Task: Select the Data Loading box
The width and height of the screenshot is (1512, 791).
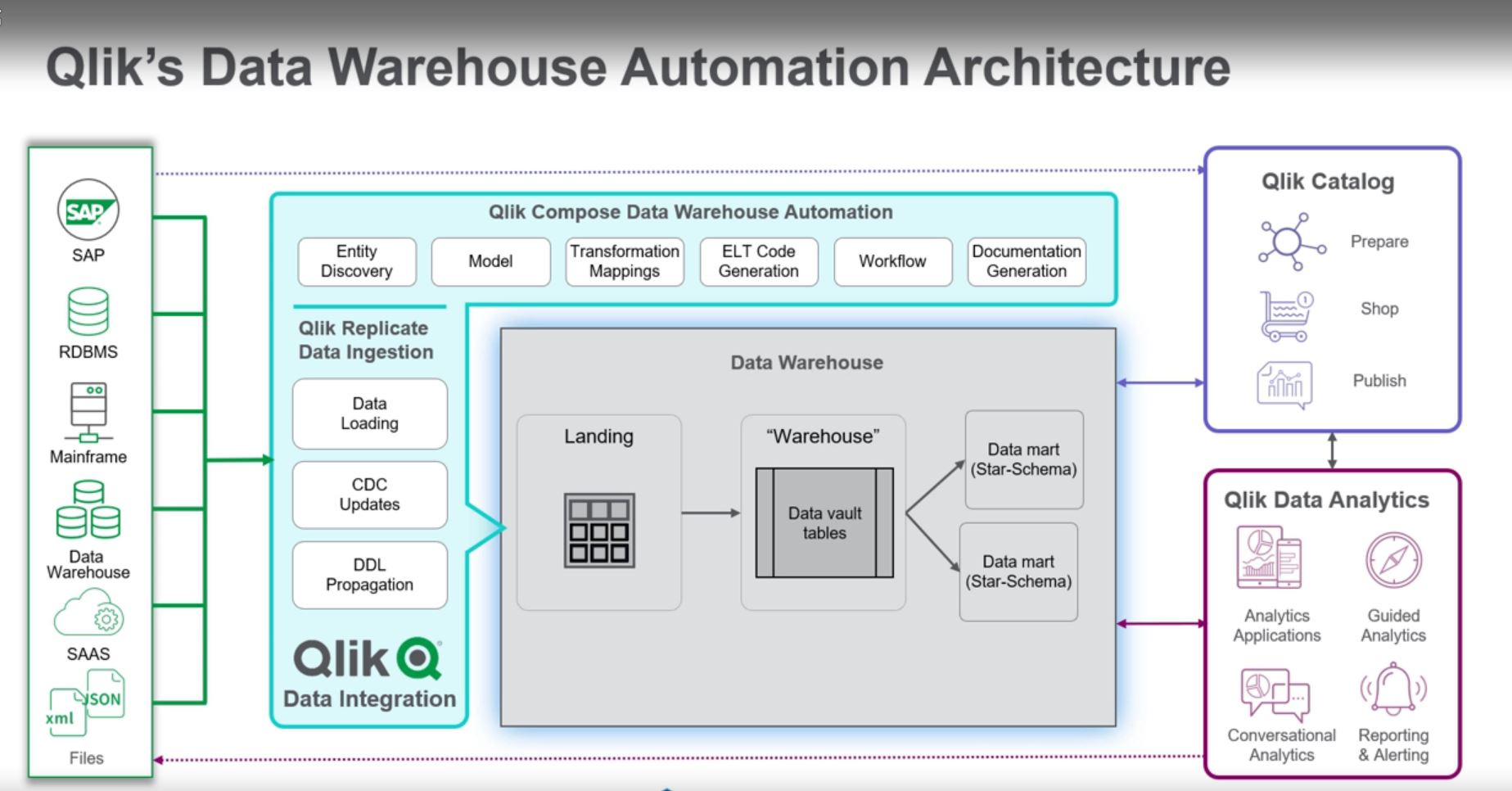Action: click(370, 414)
